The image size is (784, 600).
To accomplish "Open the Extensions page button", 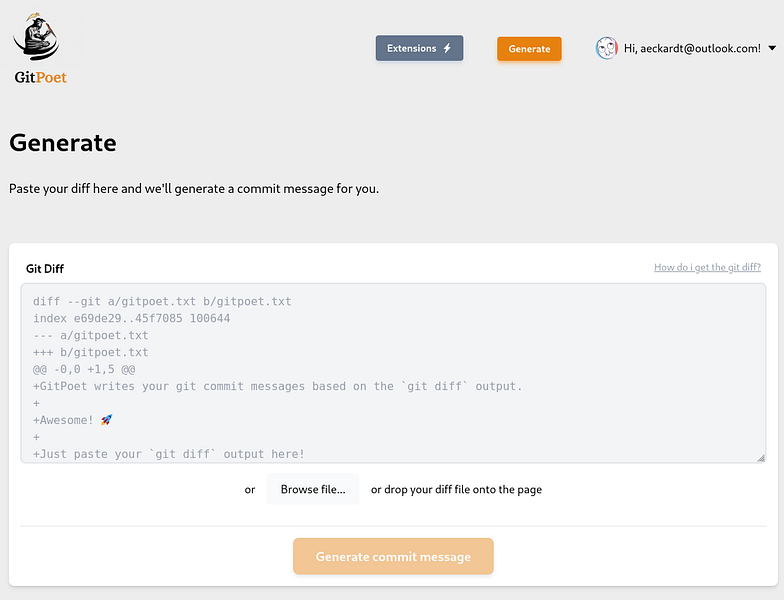I will point(419,48).
